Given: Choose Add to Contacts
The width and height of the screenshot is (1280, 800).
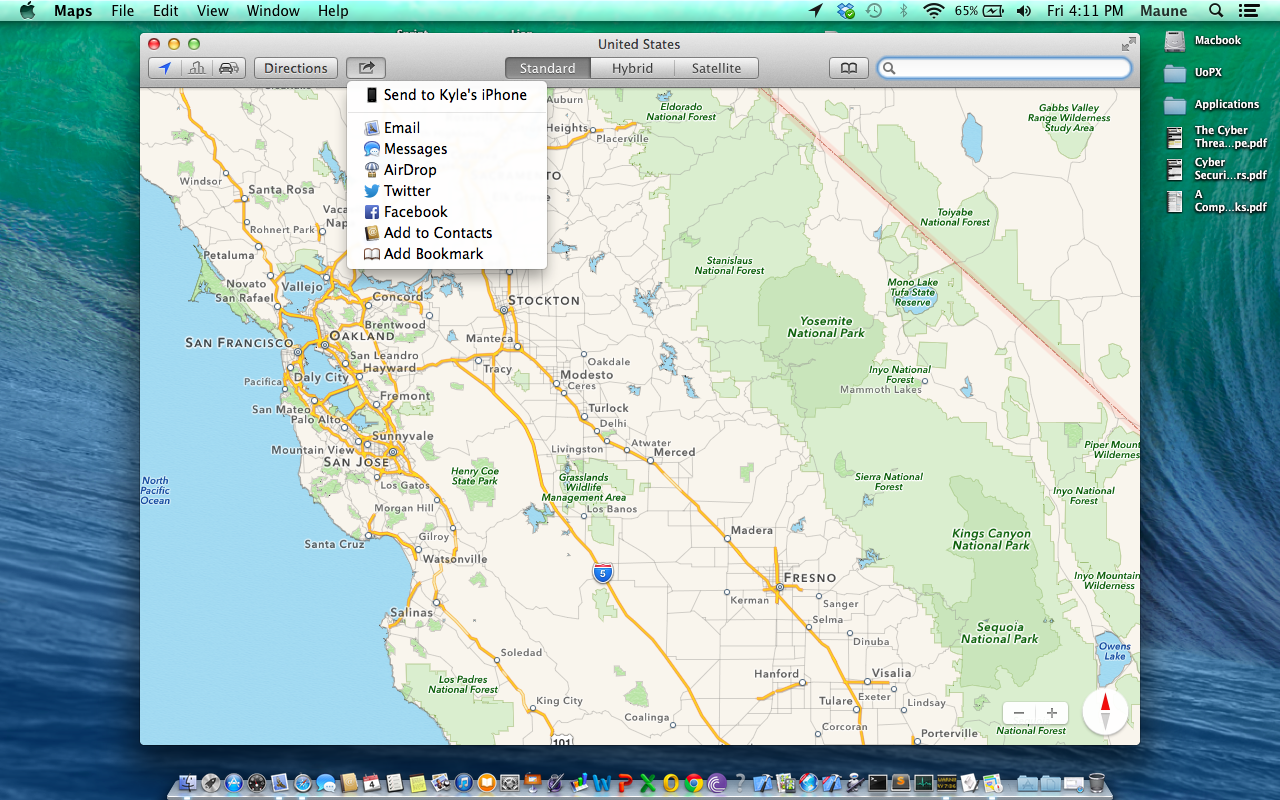Looking at the screenshot, I should pos(447,233).
